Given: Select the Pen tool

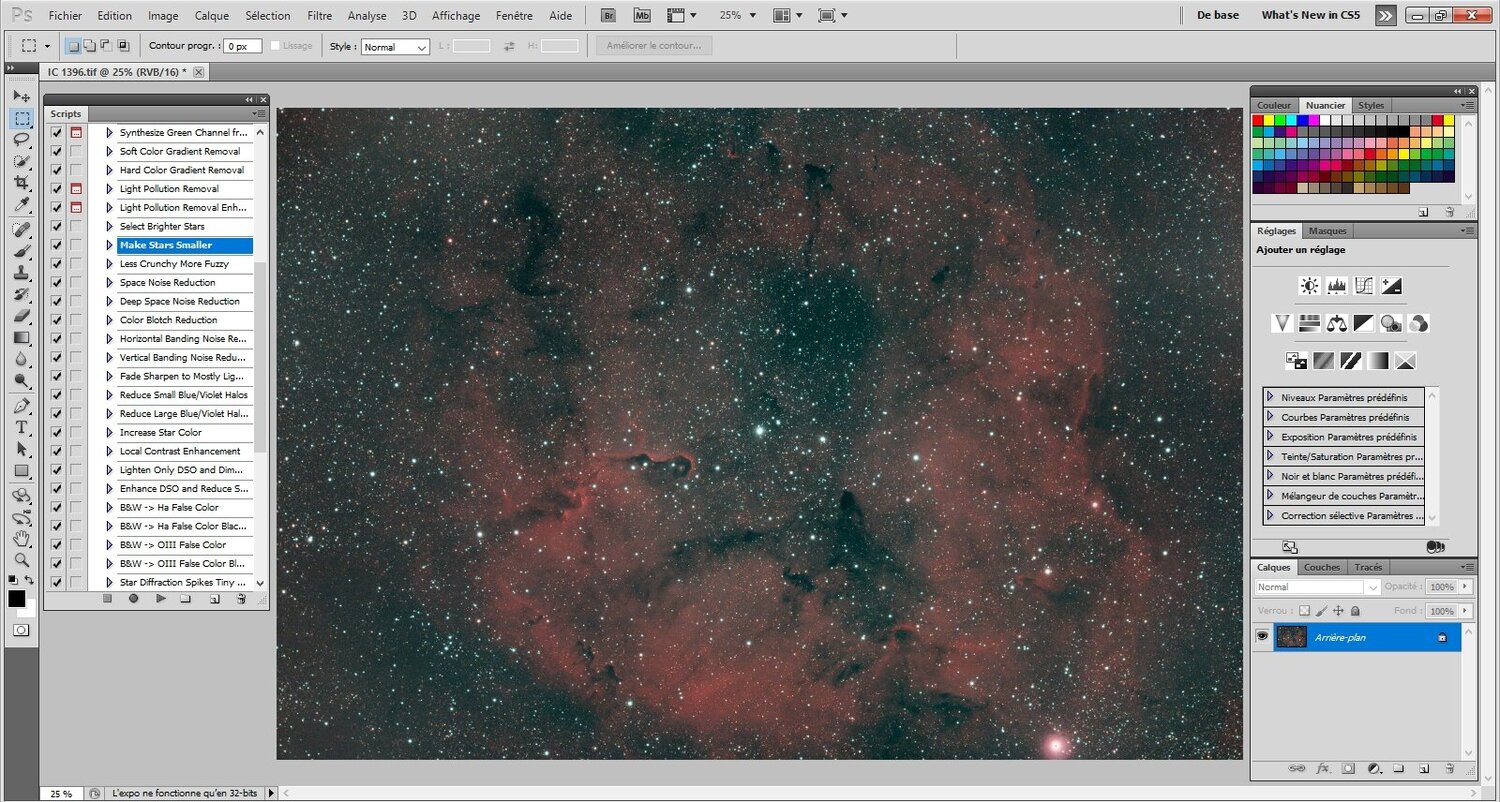Looking at the screenshot, I should [21, 406].
